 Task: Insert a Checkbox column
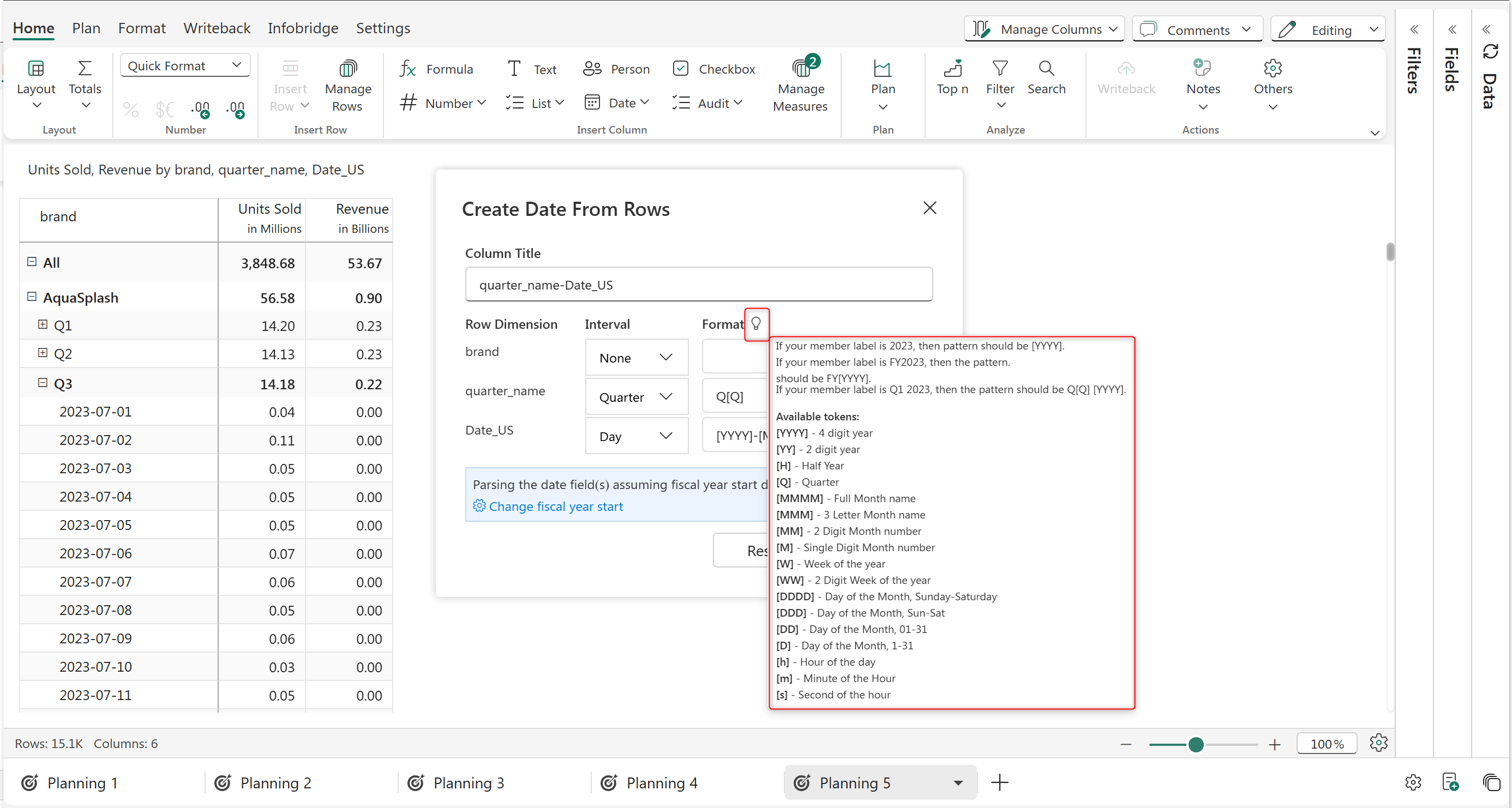tap(714, 69)
